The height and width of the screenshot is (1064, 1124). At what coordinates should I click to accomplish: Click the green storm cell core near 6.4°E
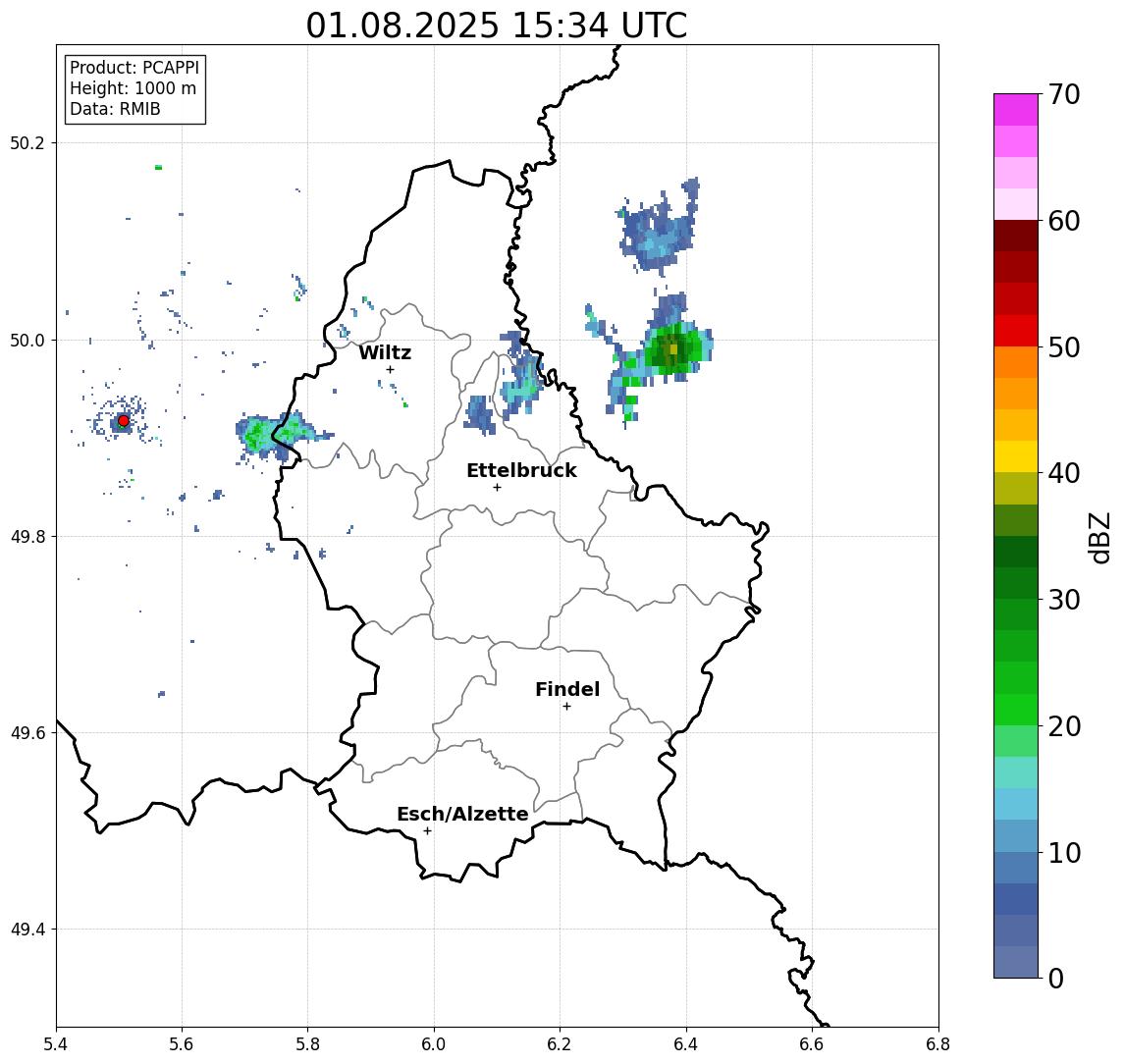coord(672,349)
